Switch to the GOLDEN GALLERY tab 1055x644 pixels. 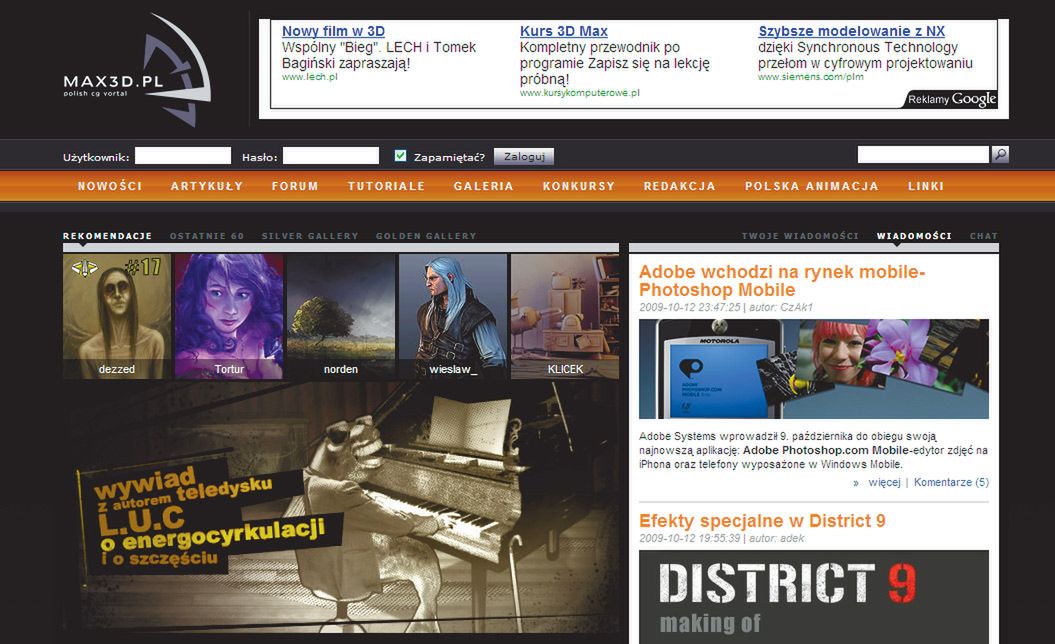point(426,236)
